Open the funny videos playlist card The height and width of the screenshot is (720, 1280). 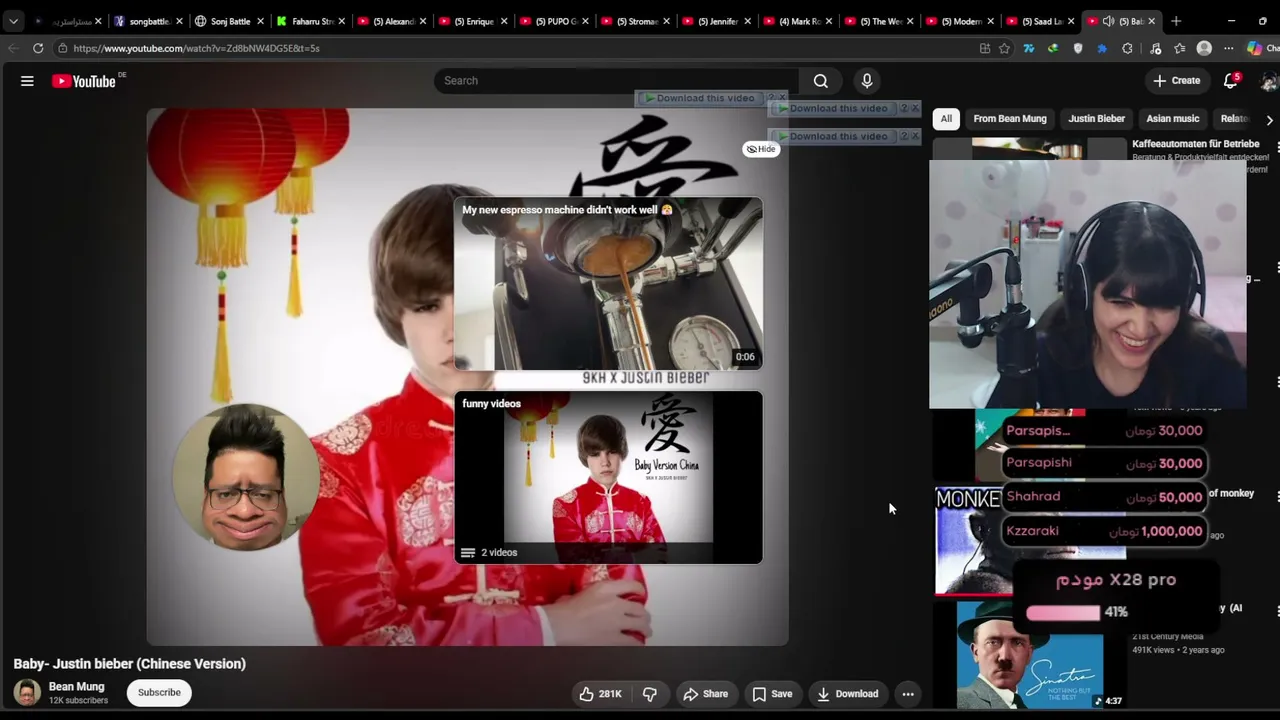(608, 477)
